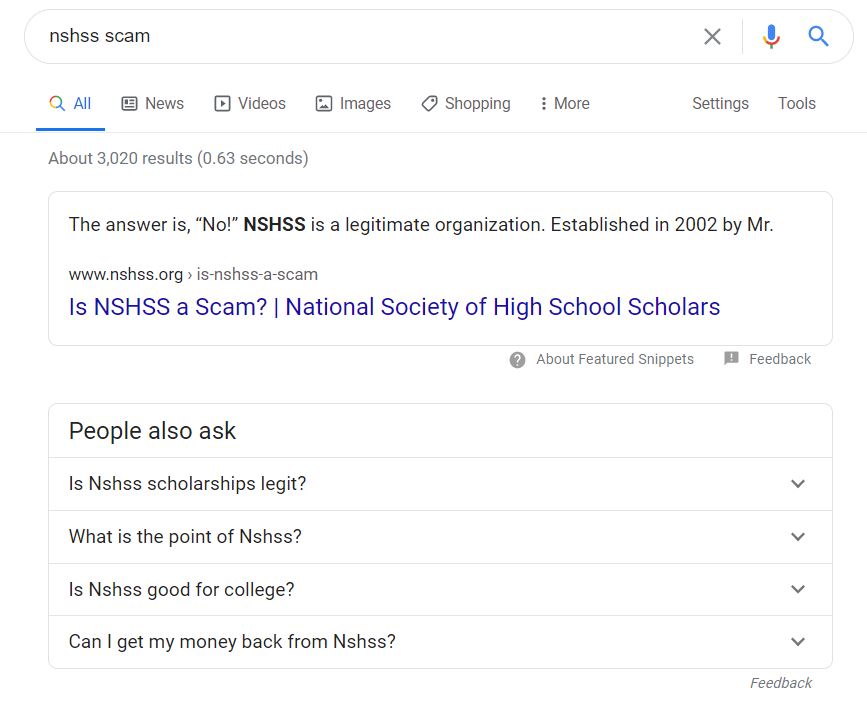This screenshot has width=867, height=702.
Task: Click the blue magnifying glass search icon
Action: pos(818,36)
